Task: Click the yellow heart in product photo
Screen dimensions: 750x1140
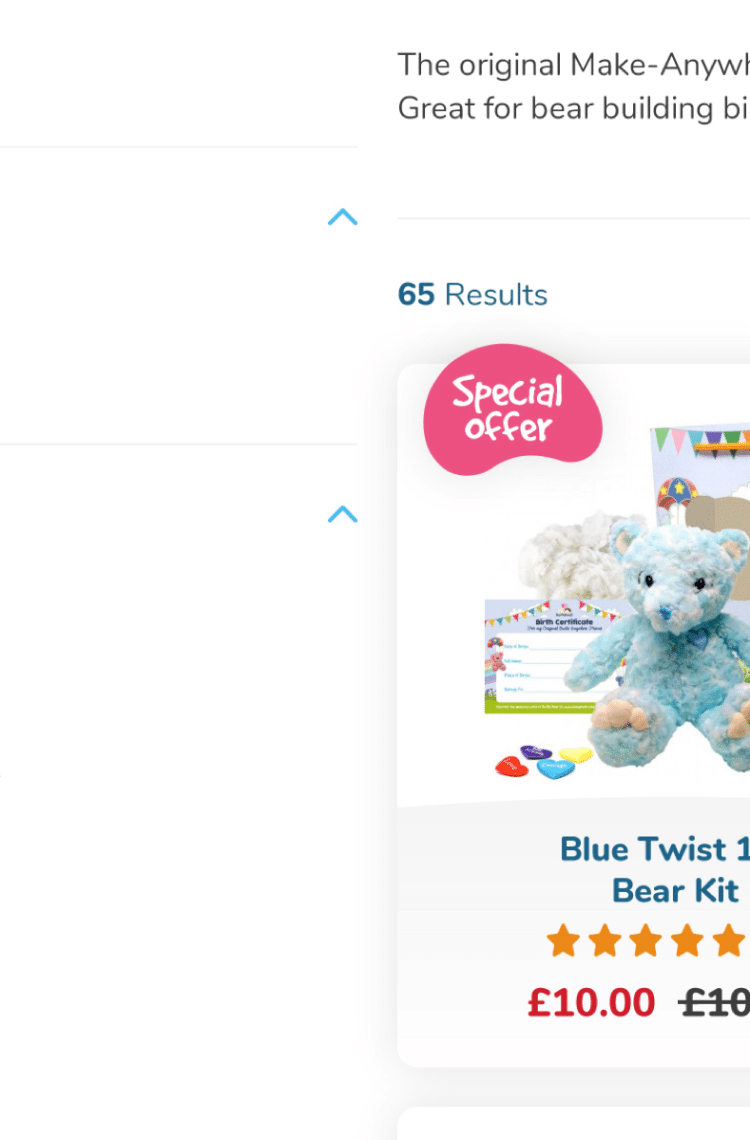Action: (575, 755)
